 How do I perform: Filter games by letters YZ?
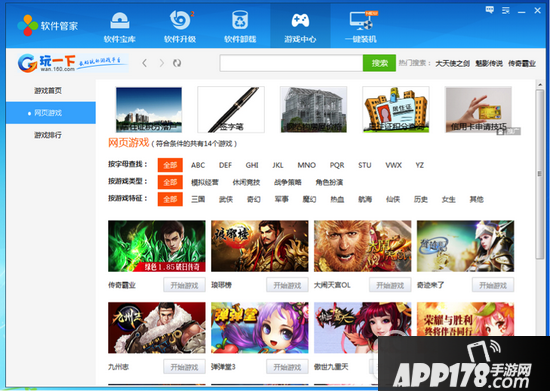coord(420,165)
